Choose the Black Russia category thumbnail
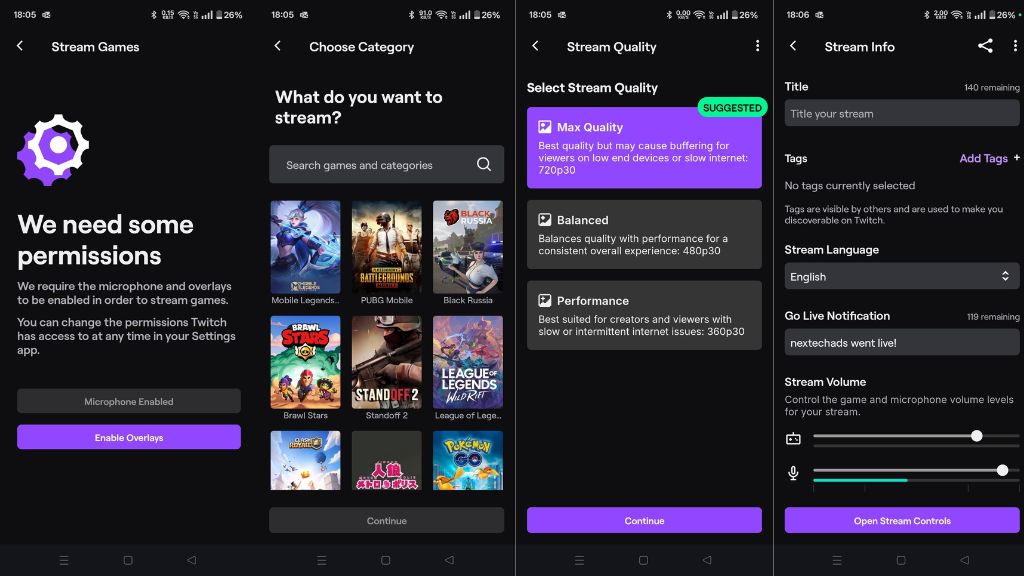 click(468, 247)
